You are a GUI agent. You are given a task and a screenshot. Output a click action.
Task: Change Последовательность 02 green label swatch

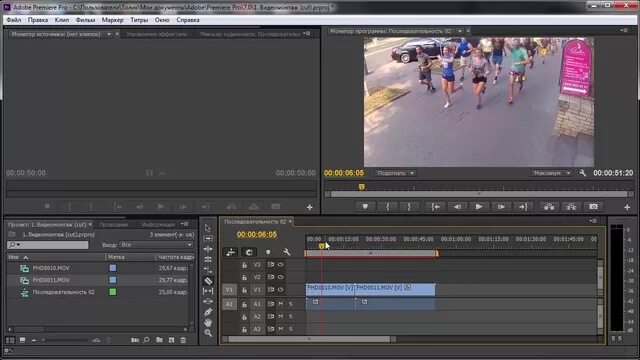click(x=113, y=292)
